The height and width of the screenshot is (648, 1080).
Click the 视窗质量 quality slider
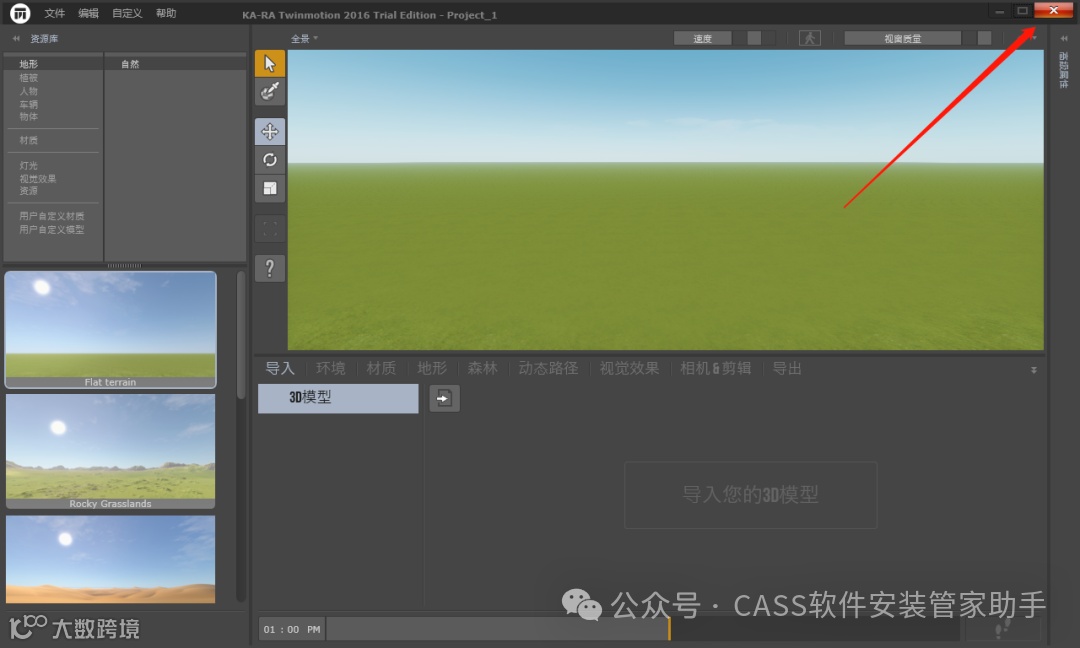click(x=918, y=39)
